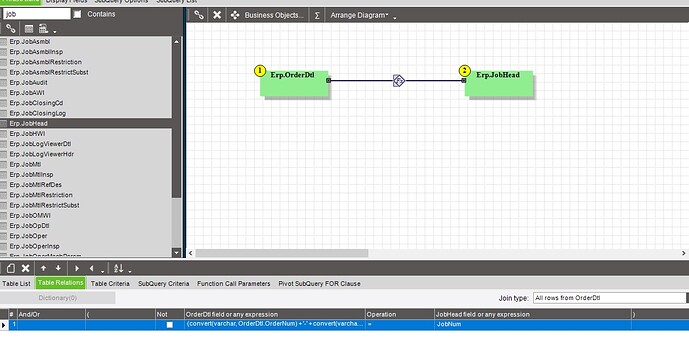Select the Erp.OrderDtl table box in the diagram
This screenshot has width=689, height=362.
pos(294,83)
